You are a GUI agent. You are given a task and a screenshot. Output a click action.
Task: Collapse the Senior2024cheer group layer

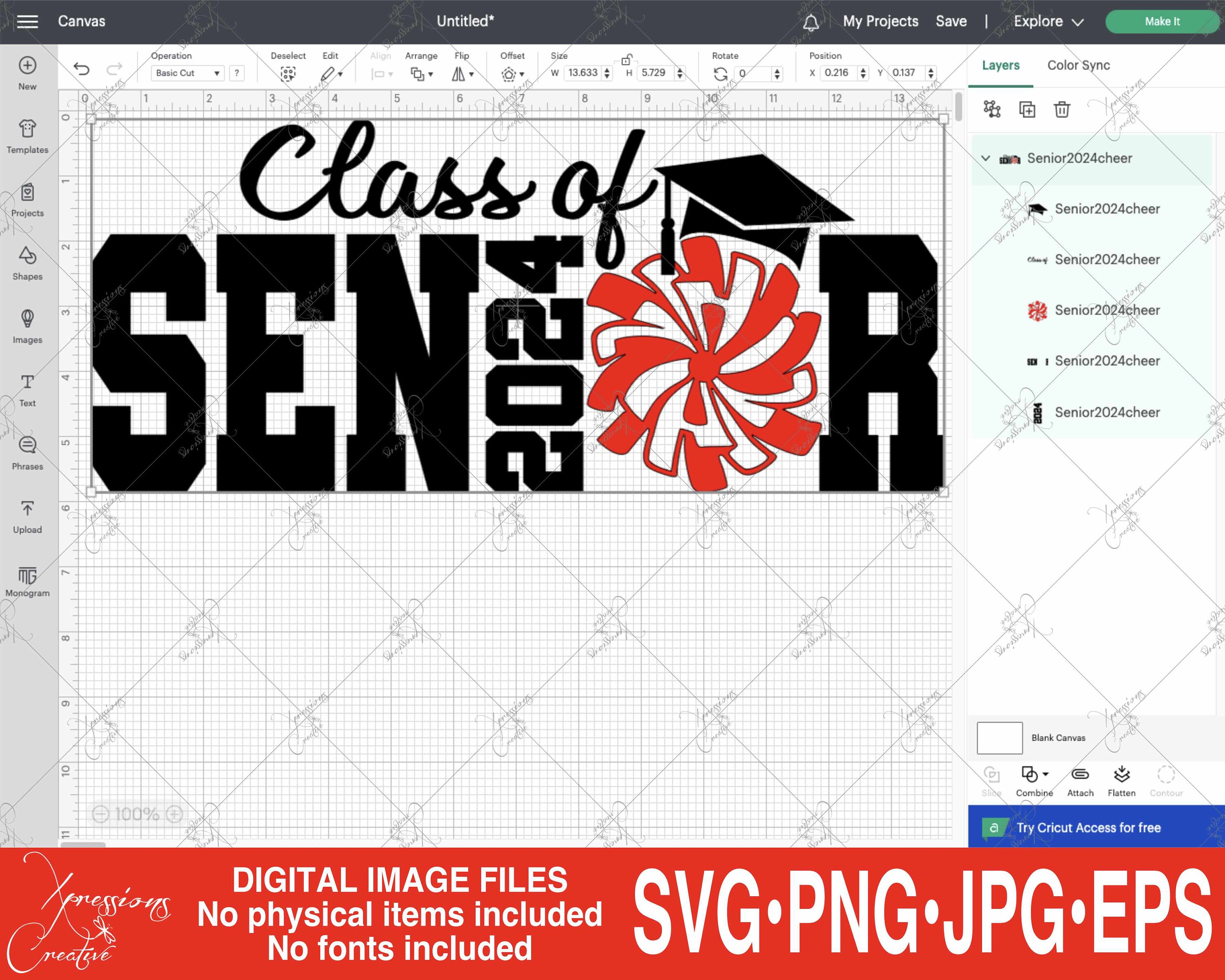tap(986, 158)
